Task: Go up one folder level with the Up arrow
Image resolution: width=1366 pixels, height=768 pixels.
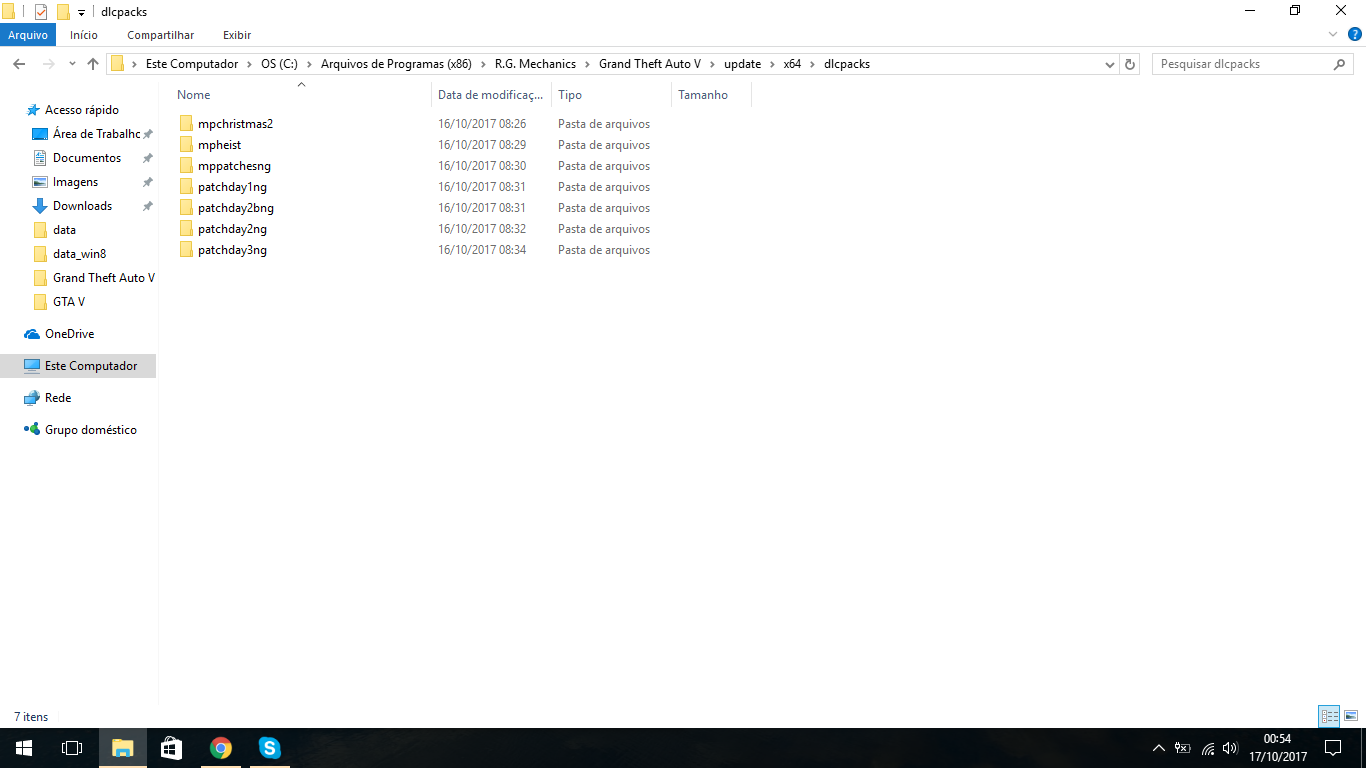Action: 93,64
